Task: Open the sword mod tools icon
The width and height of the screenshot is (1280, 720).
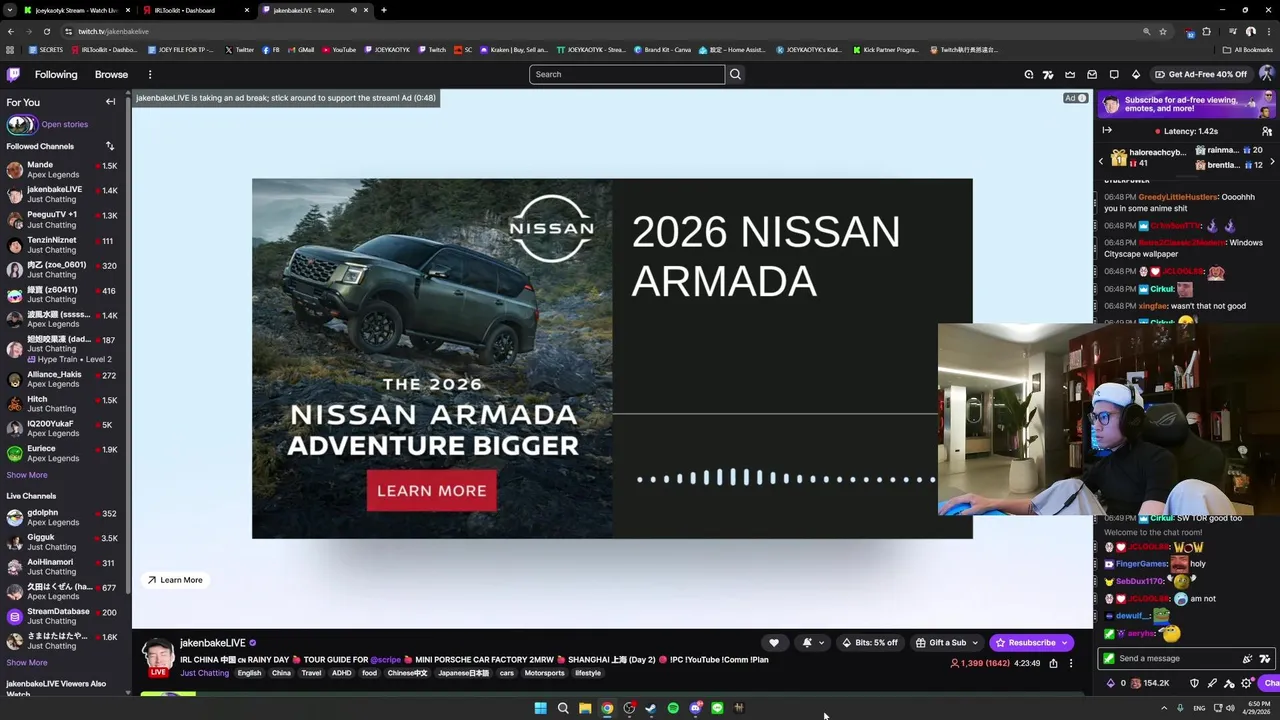Action: (x=1212, y=683)
